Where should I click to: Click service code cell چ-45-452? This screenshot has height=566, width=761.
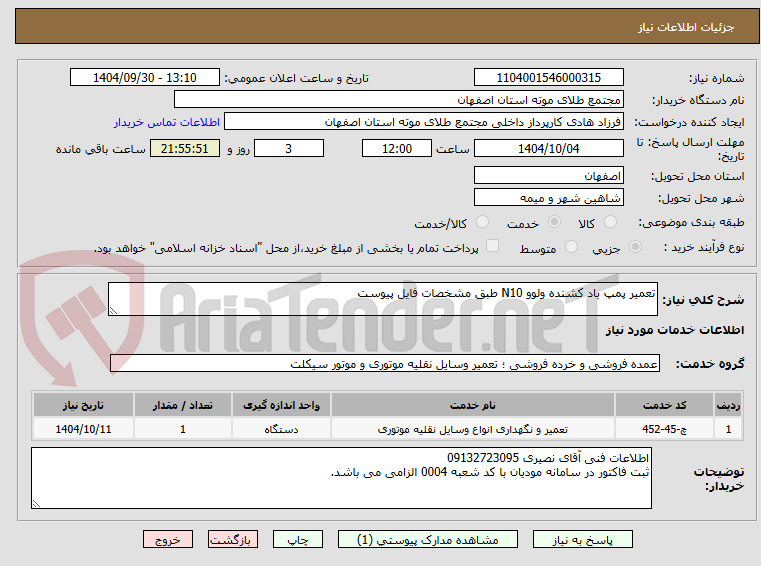(664, 429)
